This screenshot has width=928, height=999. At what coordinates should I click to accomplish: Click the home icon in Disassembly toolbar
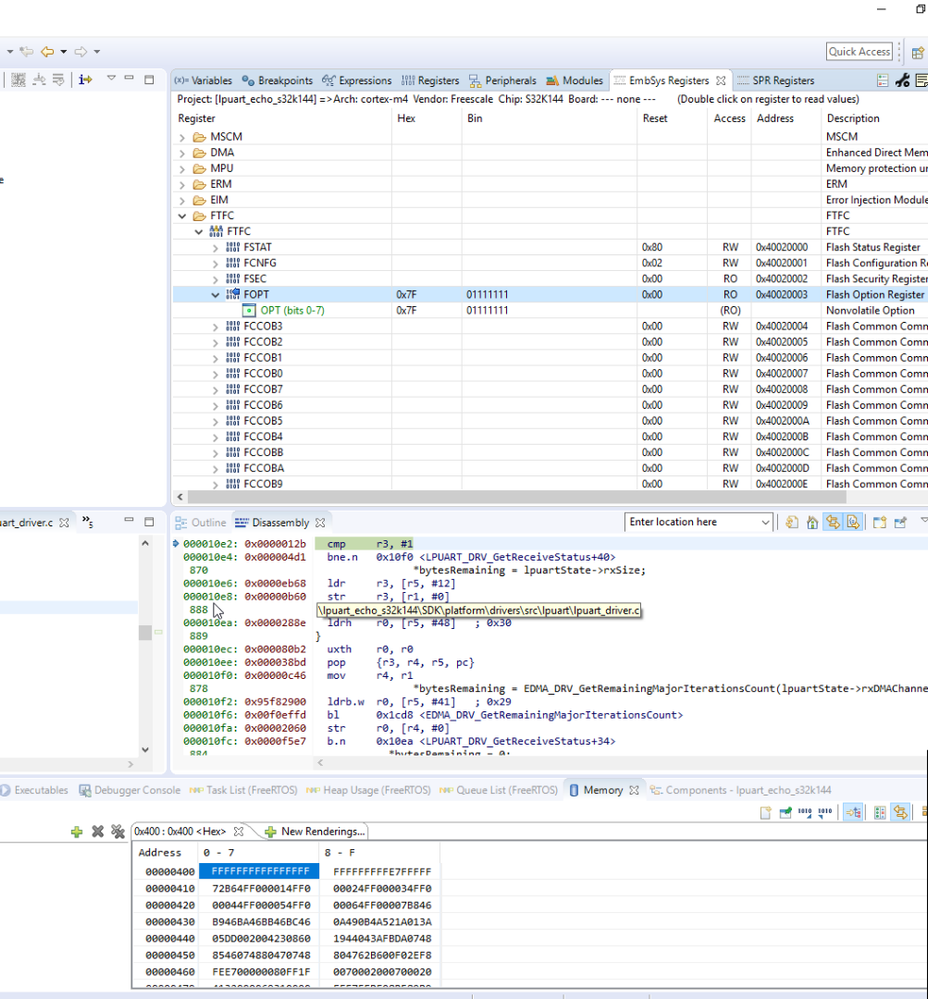812,522
